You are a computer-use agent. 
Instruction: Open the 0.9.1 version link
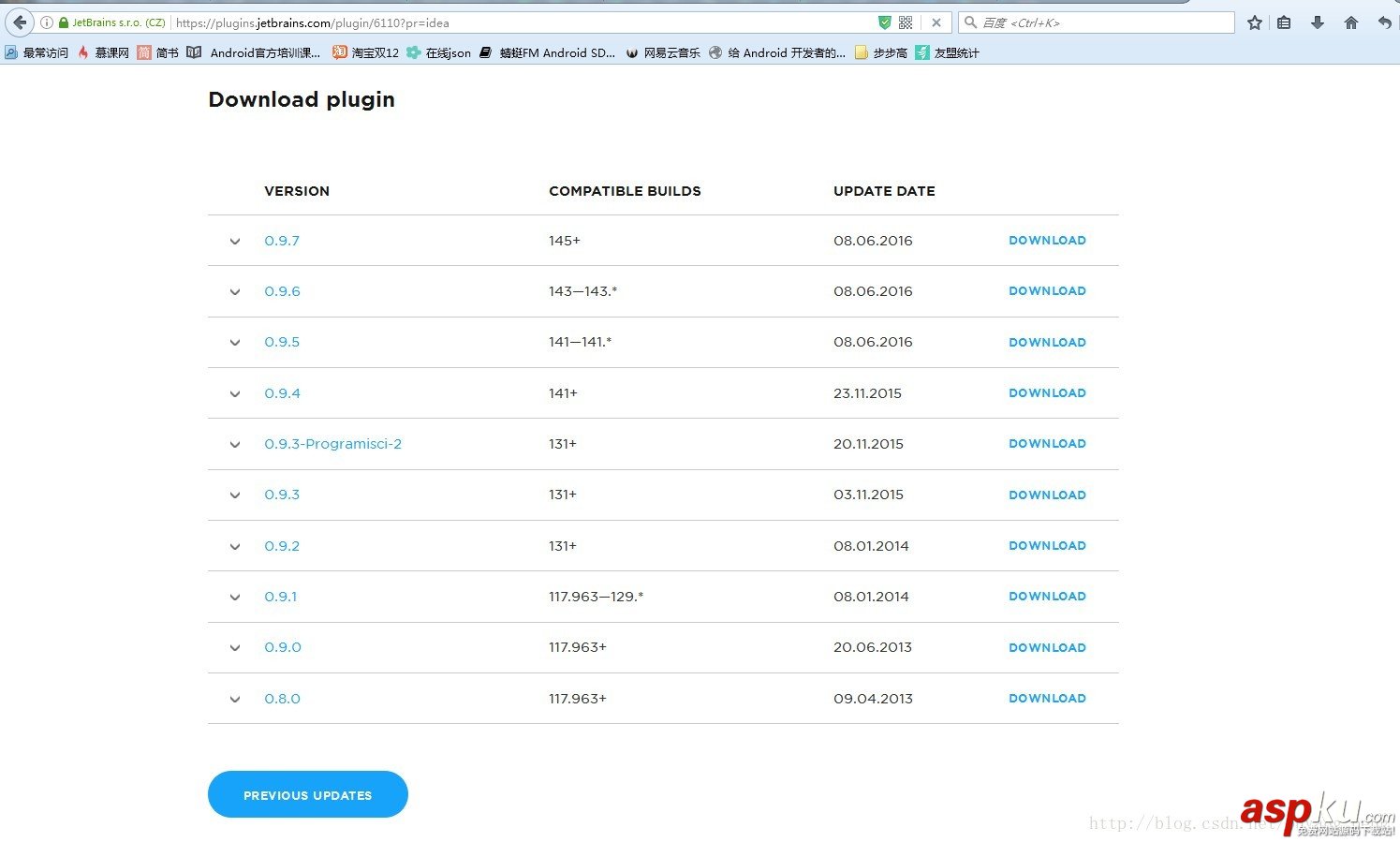point(280,597)
